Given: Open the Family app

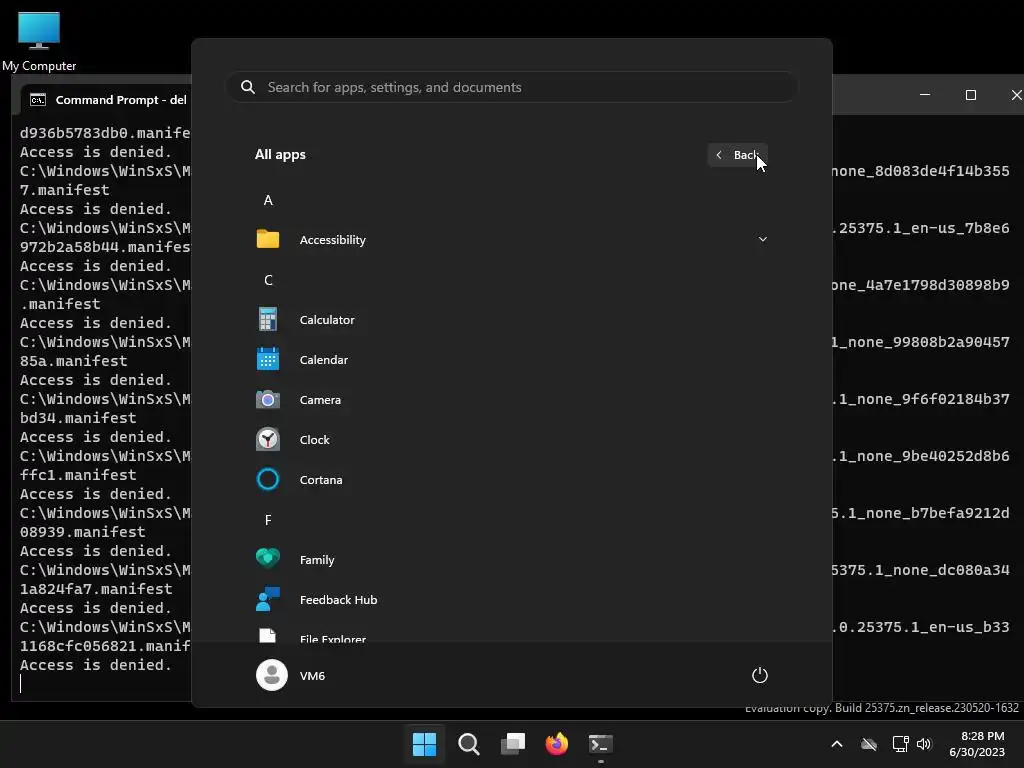Looking at the screenshot, I should [511, 560].
